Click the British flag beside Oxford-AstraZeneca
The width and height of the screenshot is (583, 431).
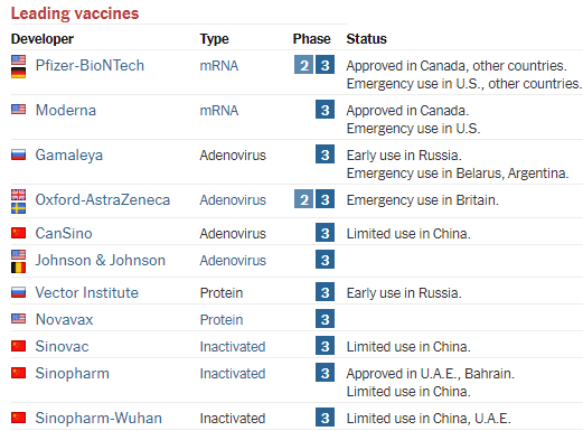[18, 195]
